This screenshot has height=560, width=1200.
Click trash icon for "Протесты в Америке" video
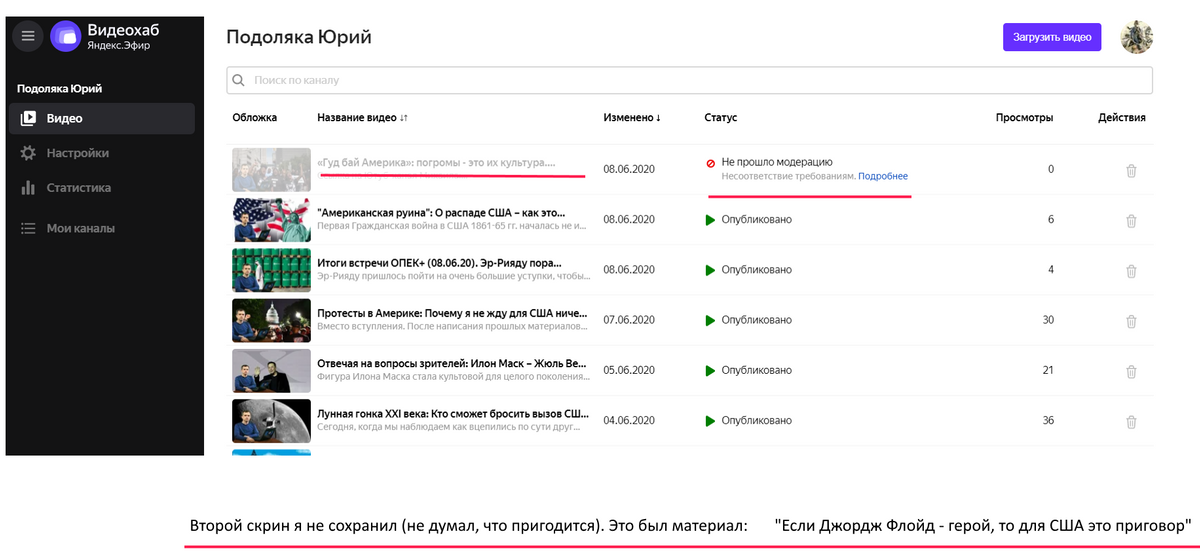1131,321
